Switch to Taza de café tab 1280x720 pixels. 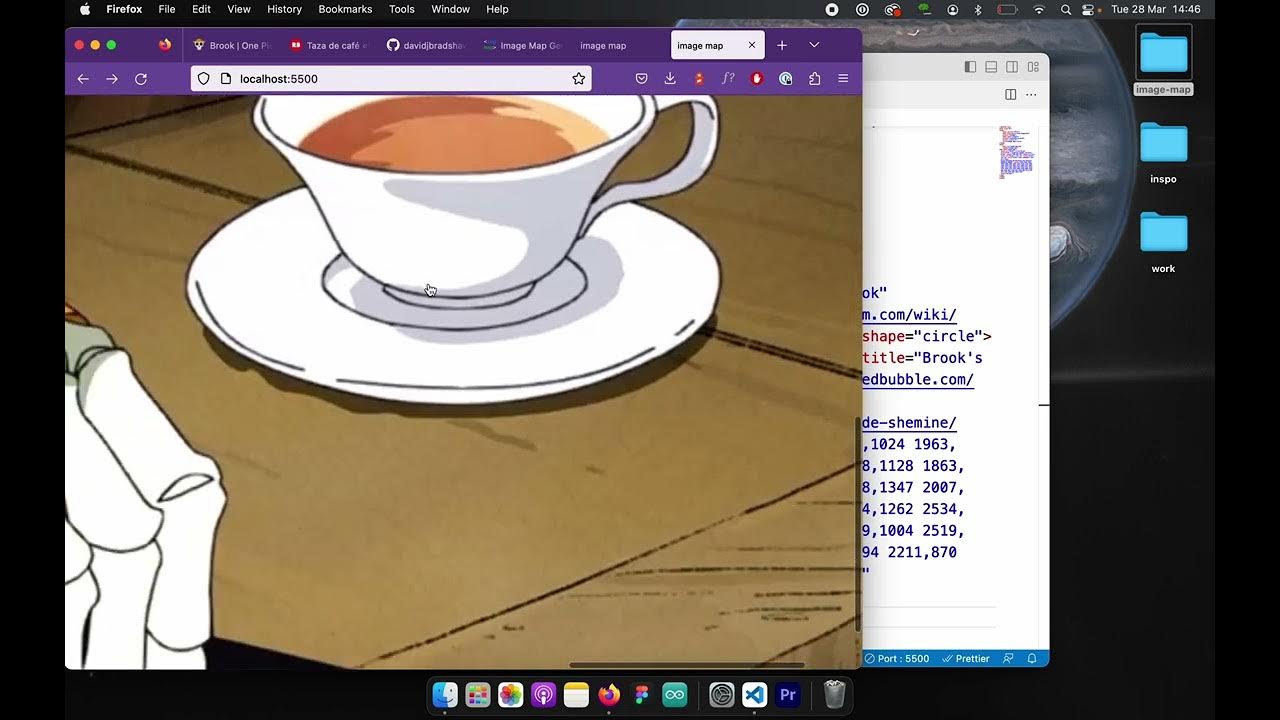pyautogui.click(x=329, y=45)
